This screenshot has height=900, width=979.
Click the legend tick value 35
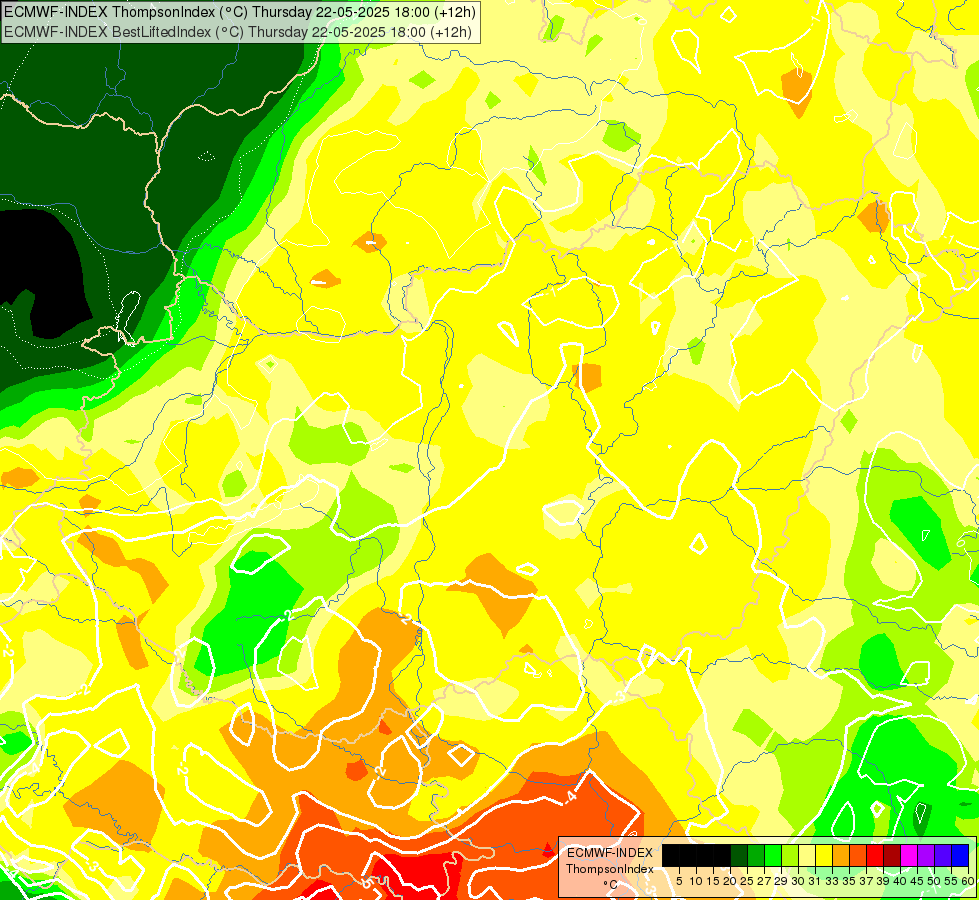[850, 881]
